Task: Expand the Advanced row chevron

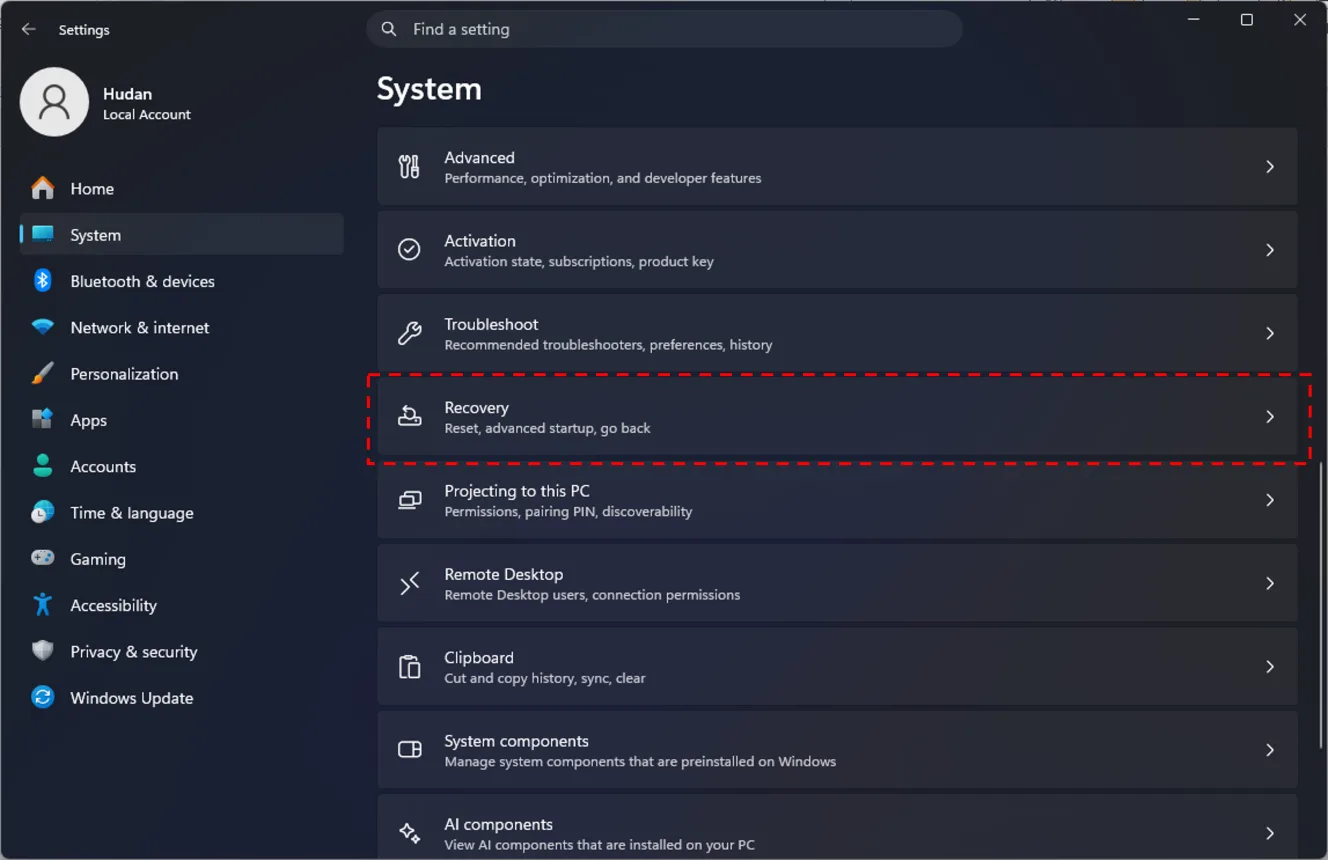Action: pos(1270,167)
